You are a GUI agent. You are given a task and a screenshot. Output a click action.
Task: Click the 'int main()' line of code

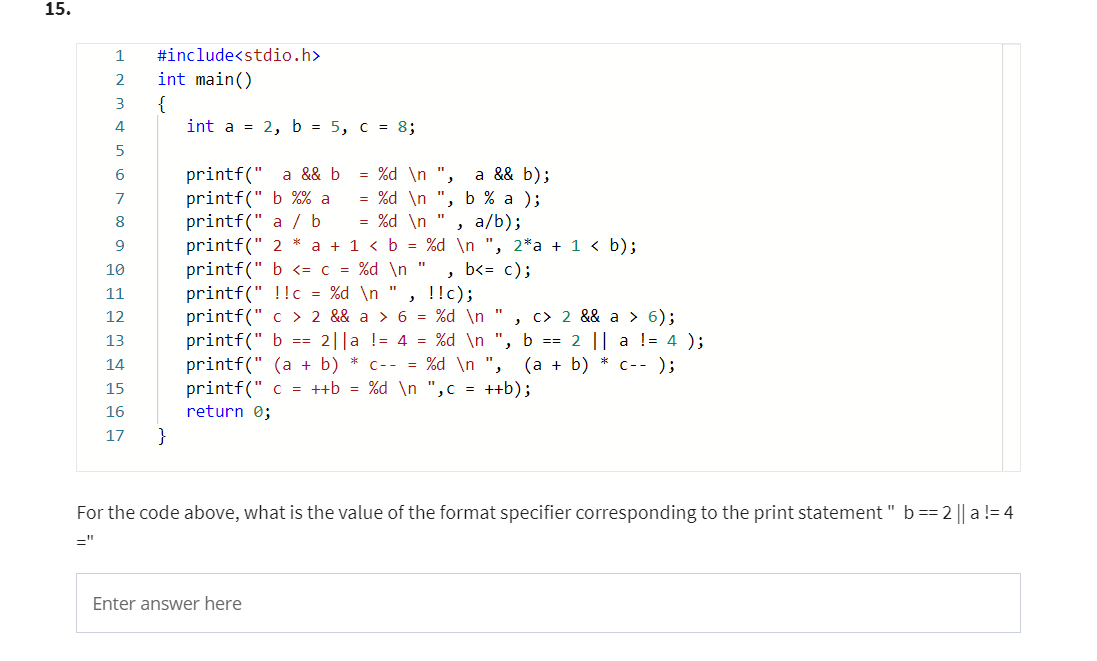click(204, 79)
